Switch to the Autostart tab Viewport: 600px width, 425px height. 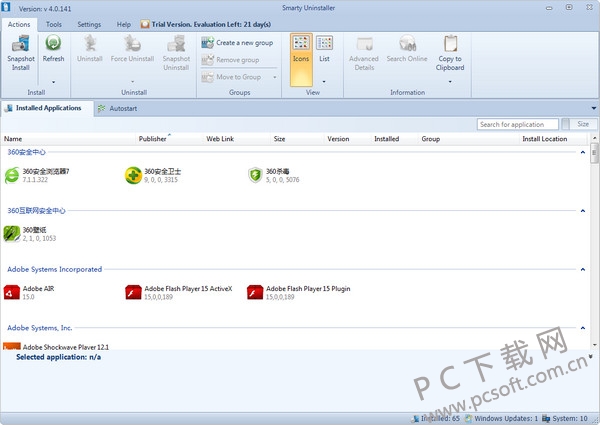pyautogui.click(x=118, y=109)
